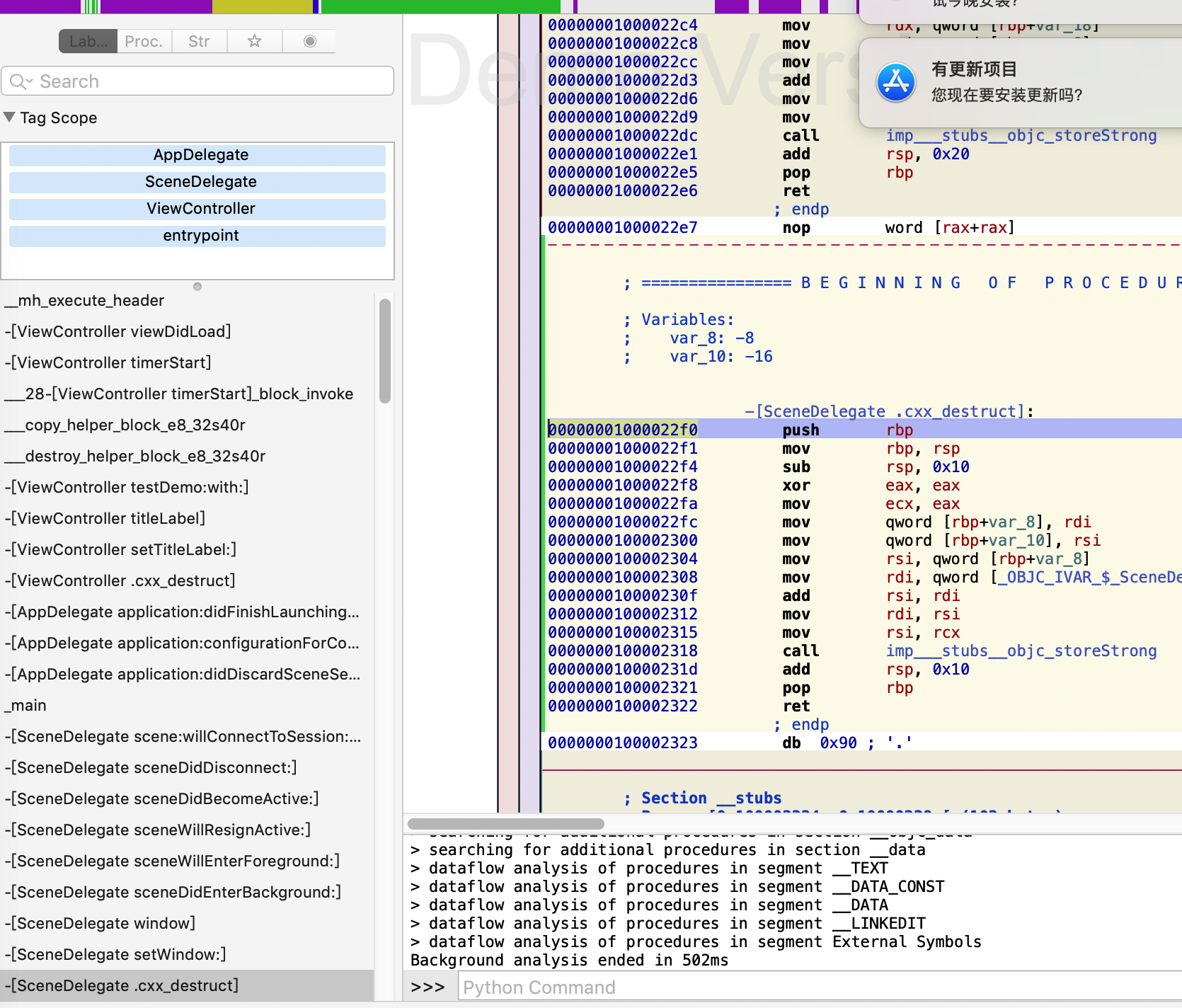
Task: Switch to the Proc. tab
Action: tap(144, 41)
